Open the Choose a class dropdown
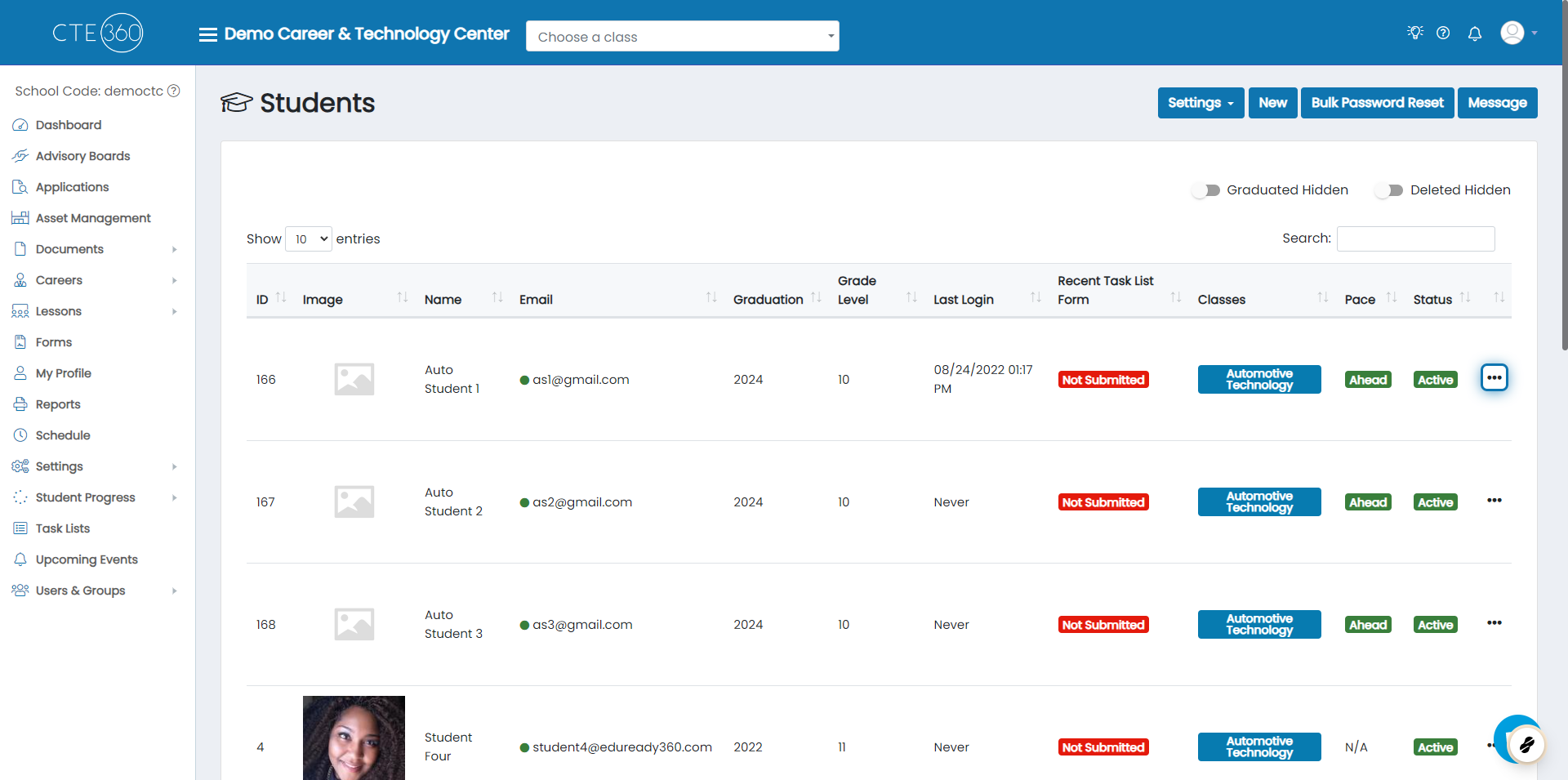Image resolution: width=1568 pixels, height=780 pixels. 683,36
